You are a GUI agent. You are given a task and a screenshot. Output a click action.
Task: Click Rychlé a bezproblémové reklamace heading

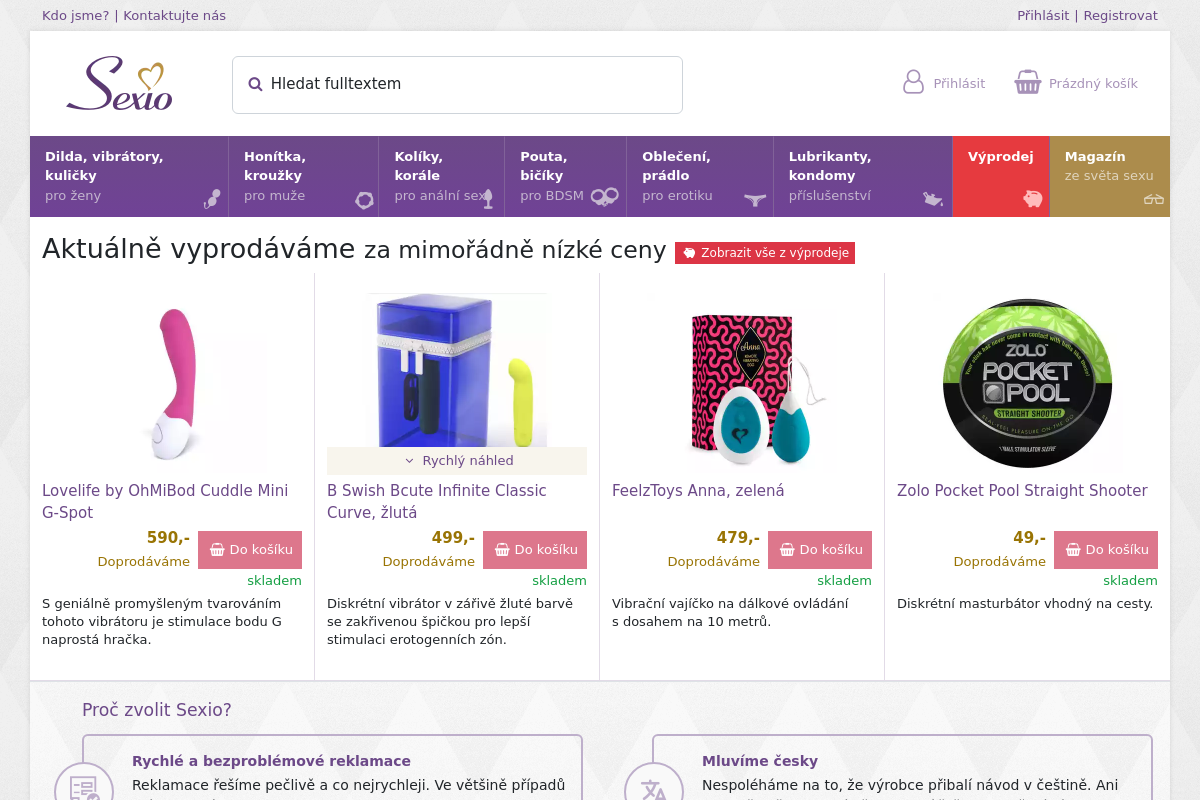point(271,761)
